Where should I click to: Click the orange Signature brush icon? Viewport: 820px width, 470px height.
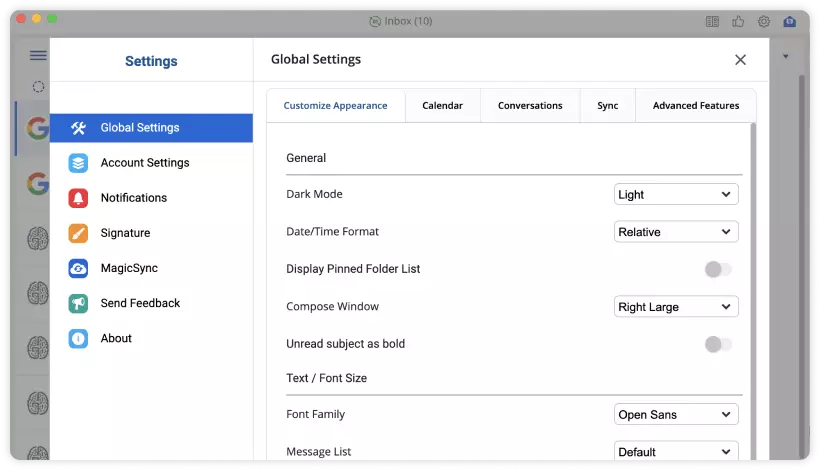point(78,233)
